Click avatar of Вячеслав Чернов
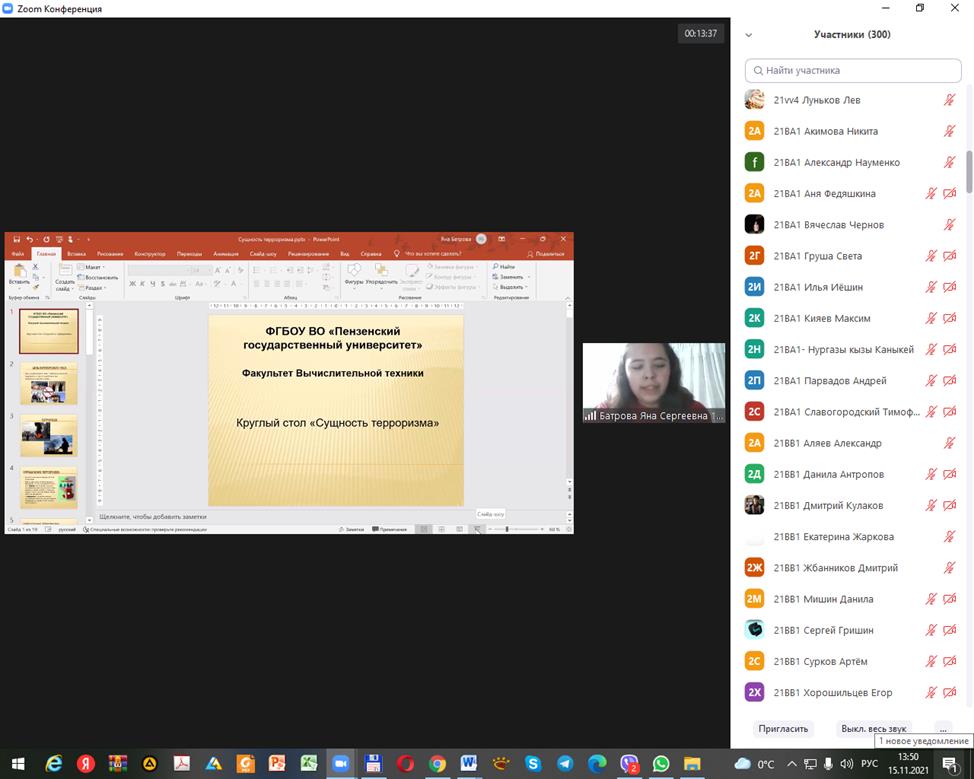The height and width of the screenshot is (779, 974). click(x=755, y=225)
